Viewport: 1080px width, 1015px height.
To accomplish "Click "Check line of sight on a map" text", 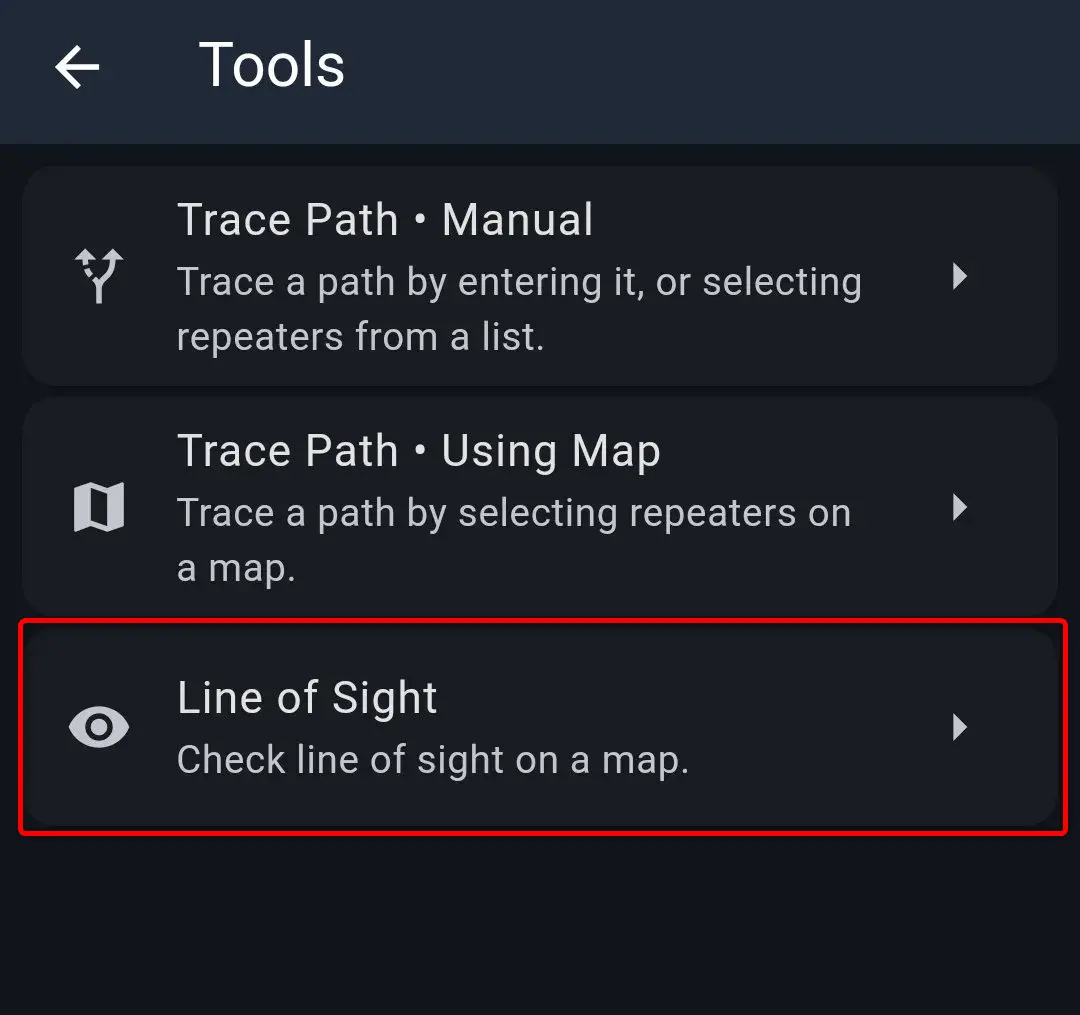I will (432, 760).
